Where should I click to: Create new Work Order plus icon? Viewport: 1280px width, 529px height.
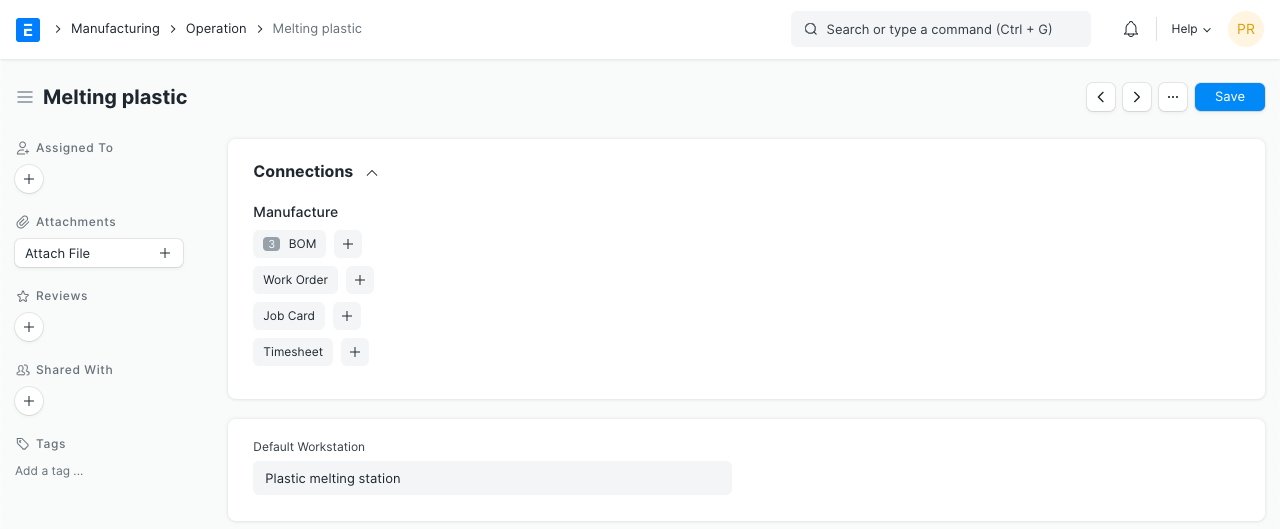pyautogui.click(x=360, y=280)
